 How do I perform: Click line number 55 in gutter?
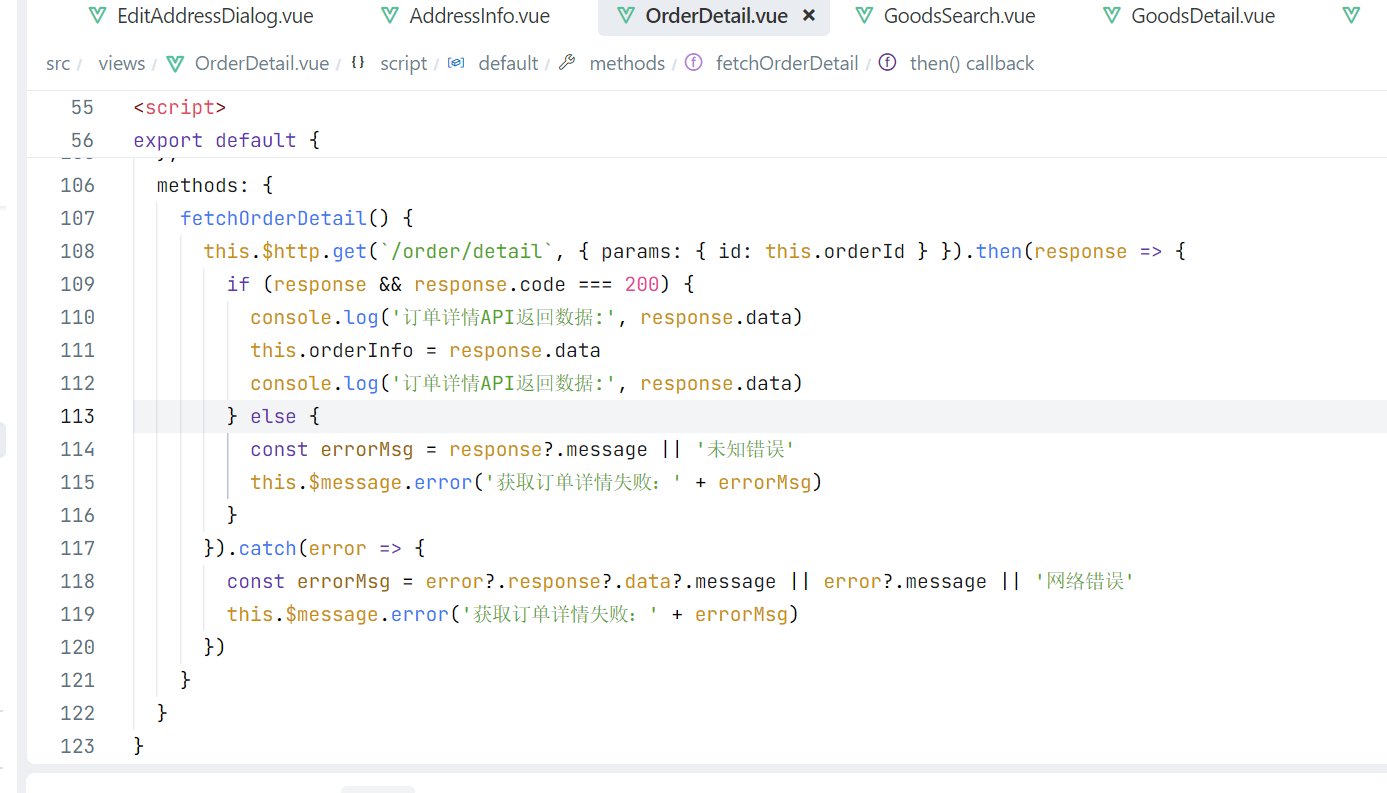pyautogui.click(x=82, y=107)
